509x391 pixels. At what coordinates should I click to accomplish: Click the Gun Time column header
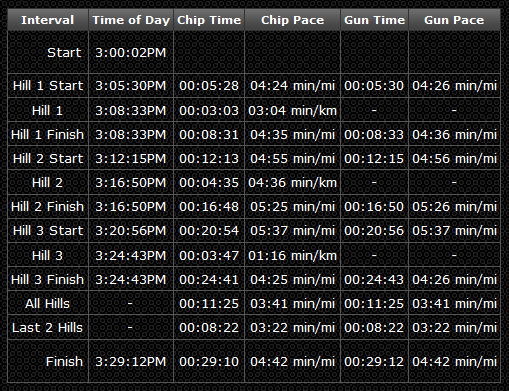coord(374,20)
